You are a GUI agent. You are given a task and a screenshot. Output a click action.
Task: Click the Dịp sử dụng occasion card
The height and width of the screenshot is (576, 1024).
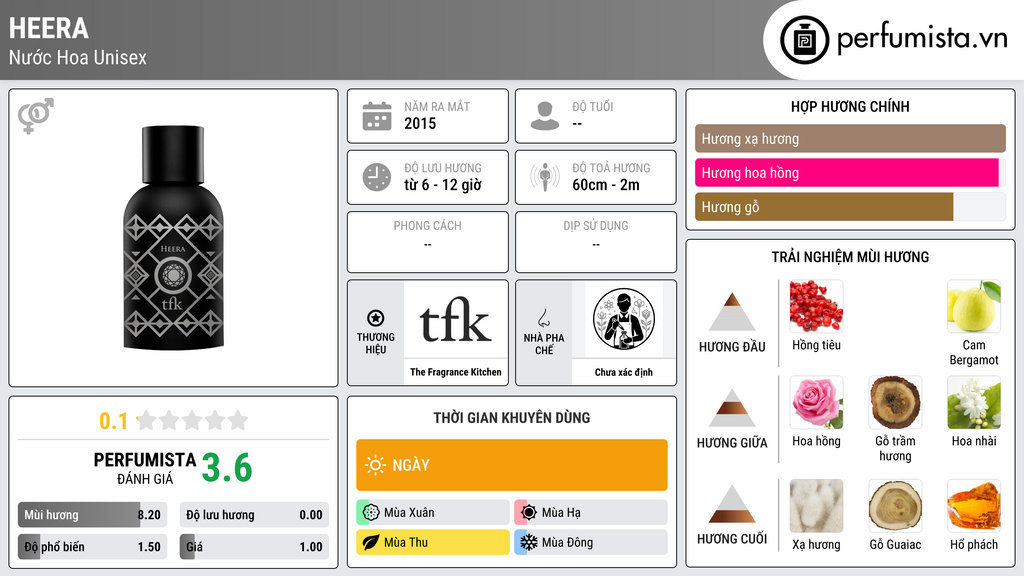click(x=596, y=242)
